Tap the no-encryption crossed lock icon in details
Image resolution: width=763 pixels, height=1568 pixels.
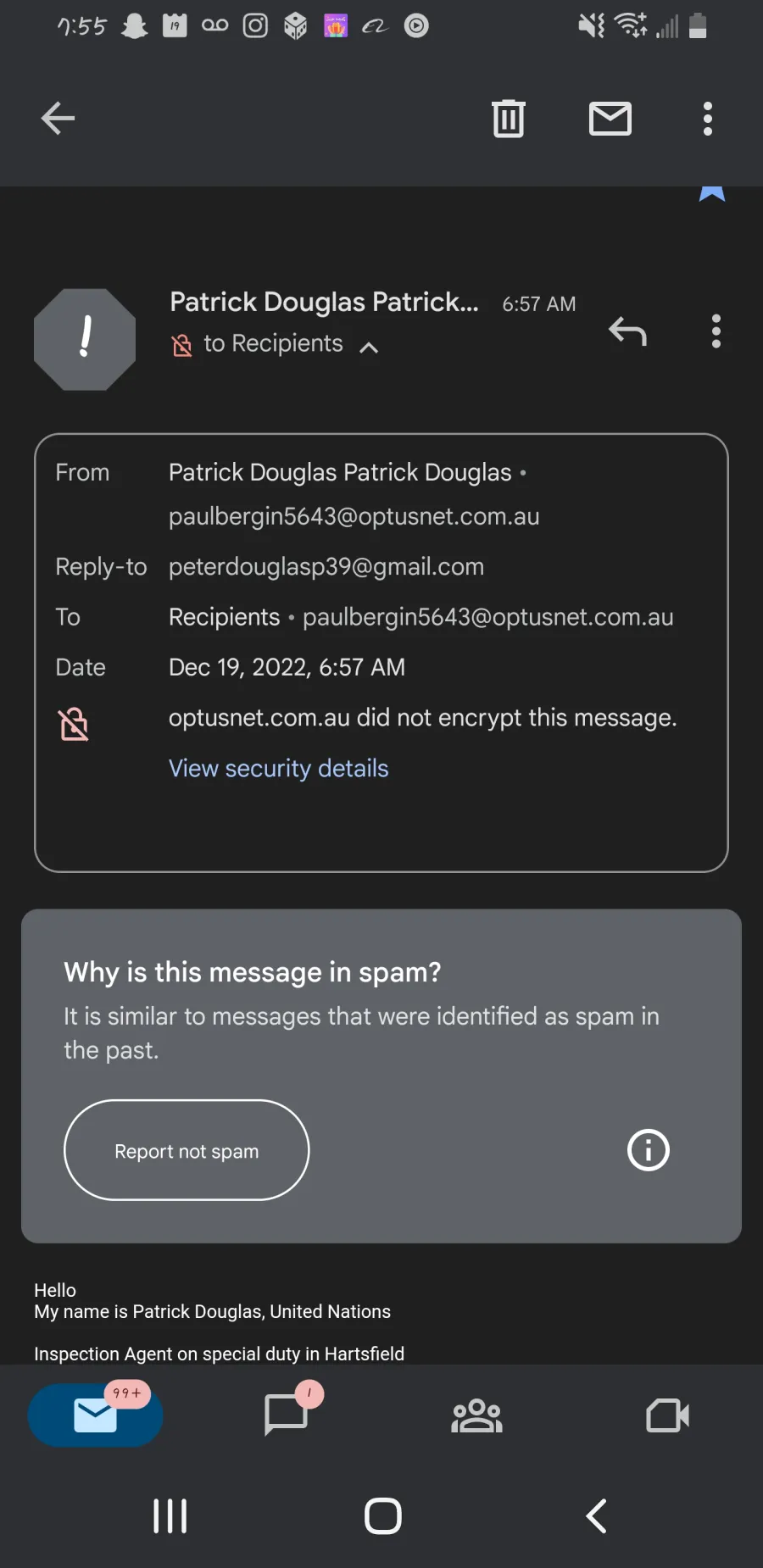click(74, 725)
